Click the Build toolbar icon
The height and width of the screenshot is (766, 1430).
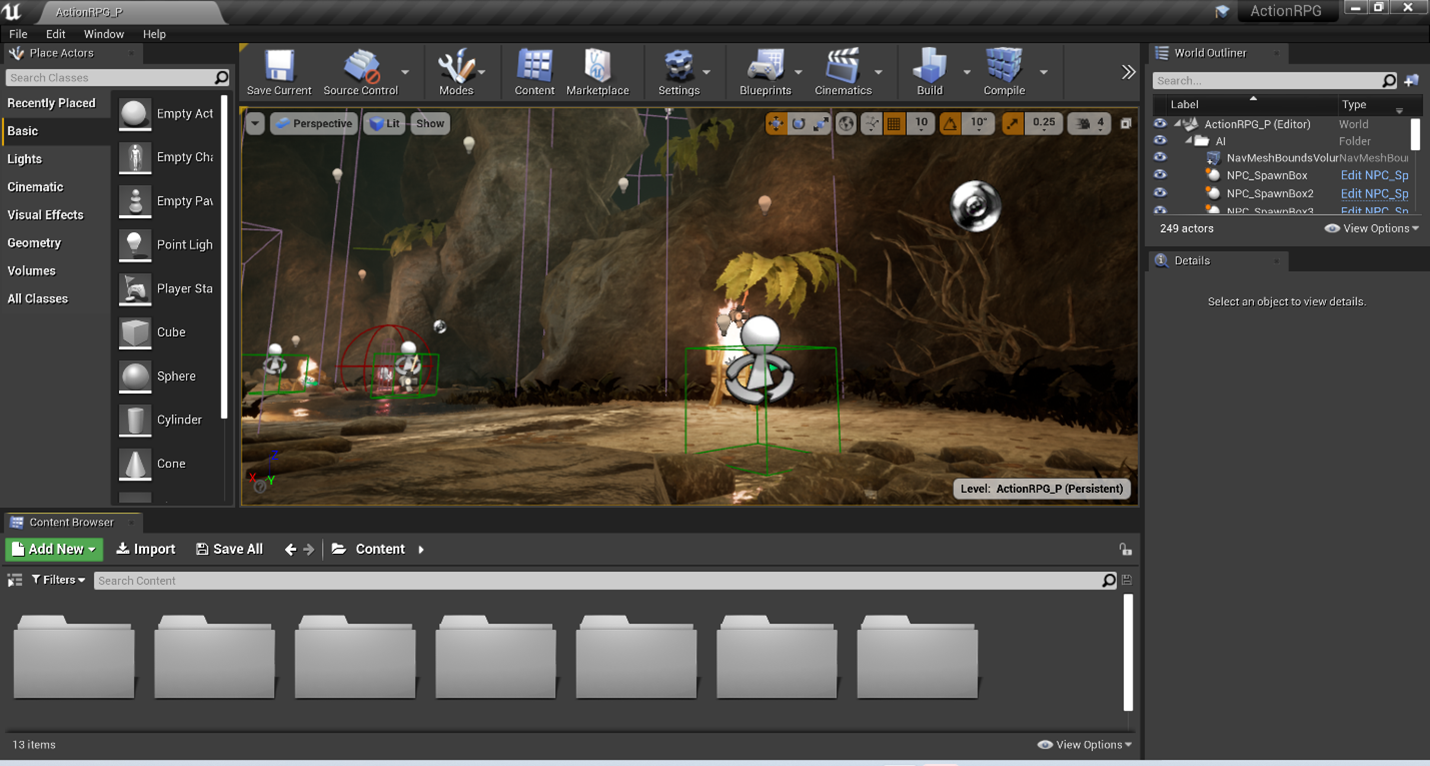point(929,72)
